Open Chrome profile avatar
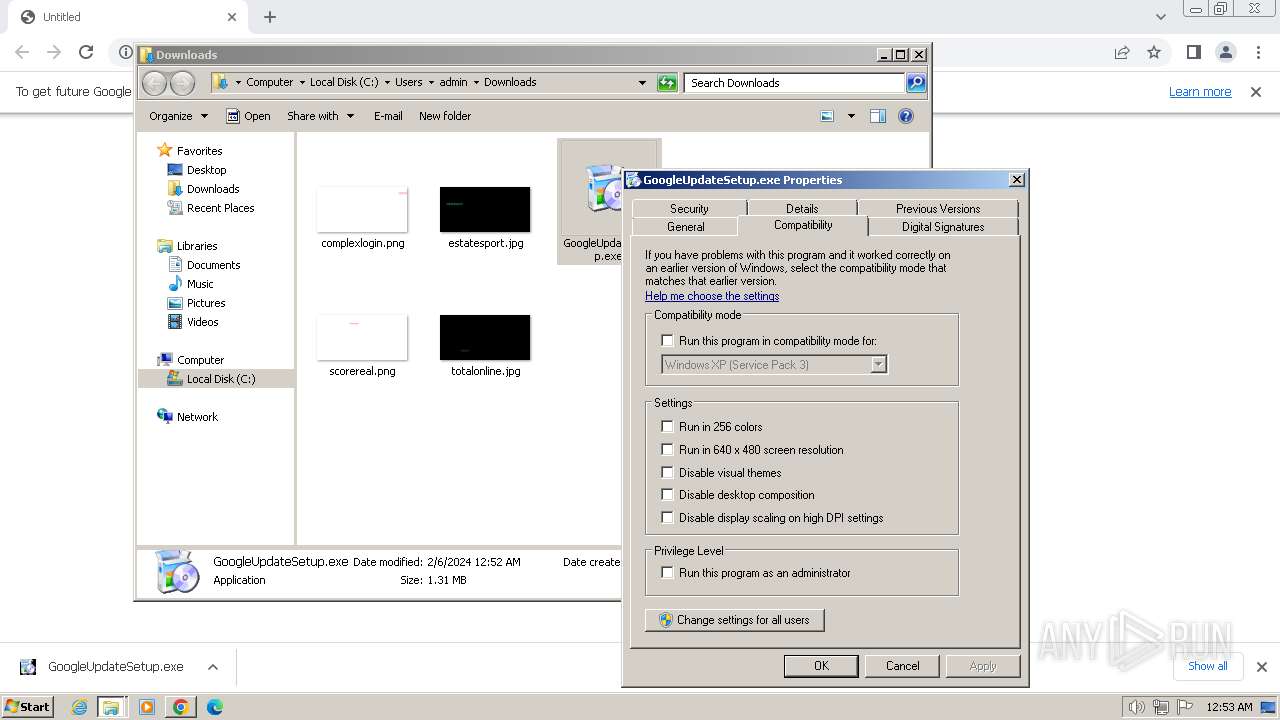The width and height of the screenshot is (1280, 720). pos(1226,52)
